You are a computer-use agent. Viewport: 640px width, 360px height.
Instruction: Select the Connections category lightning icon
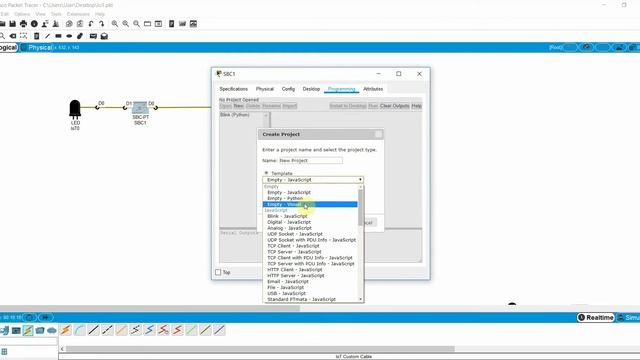(x=28, y=330)
